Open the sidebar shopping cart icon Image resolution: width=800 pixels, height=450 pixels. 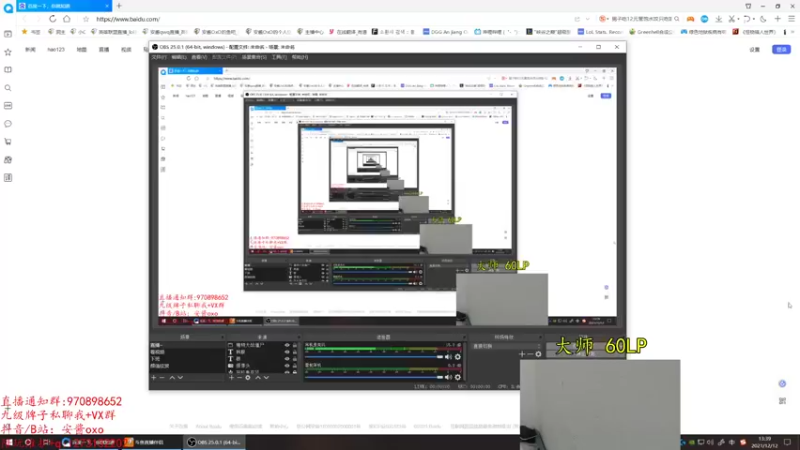8,141
